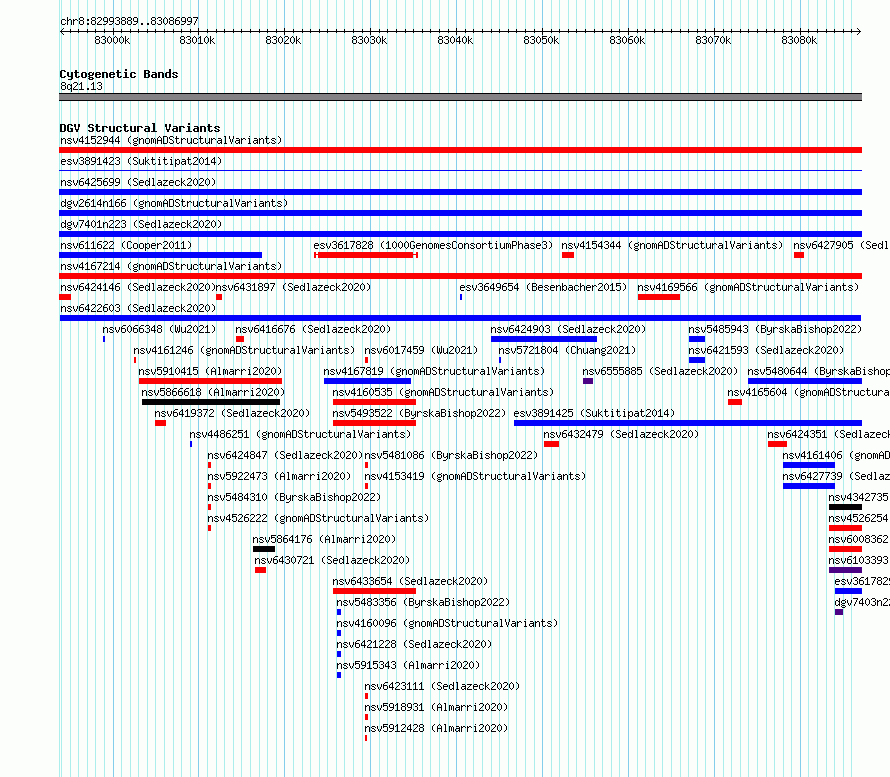Click nsv6066348 (Wu2021) label
Image resolution: width=890 pixels, height=777 pixels.
click(x=159, y=329)
